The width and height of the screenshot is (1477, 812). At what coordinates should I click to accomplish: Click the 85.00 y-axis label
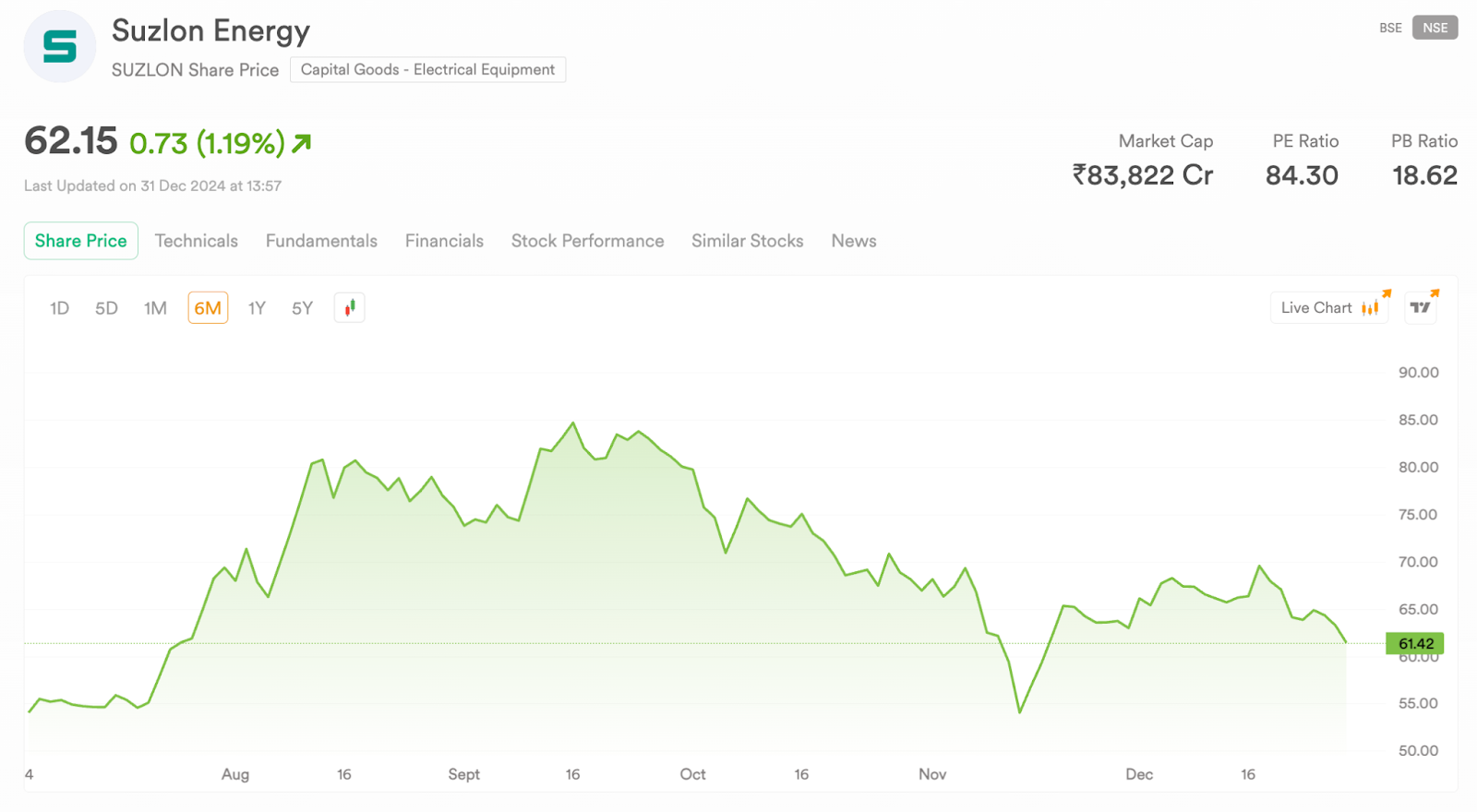tap(1418, 420)
